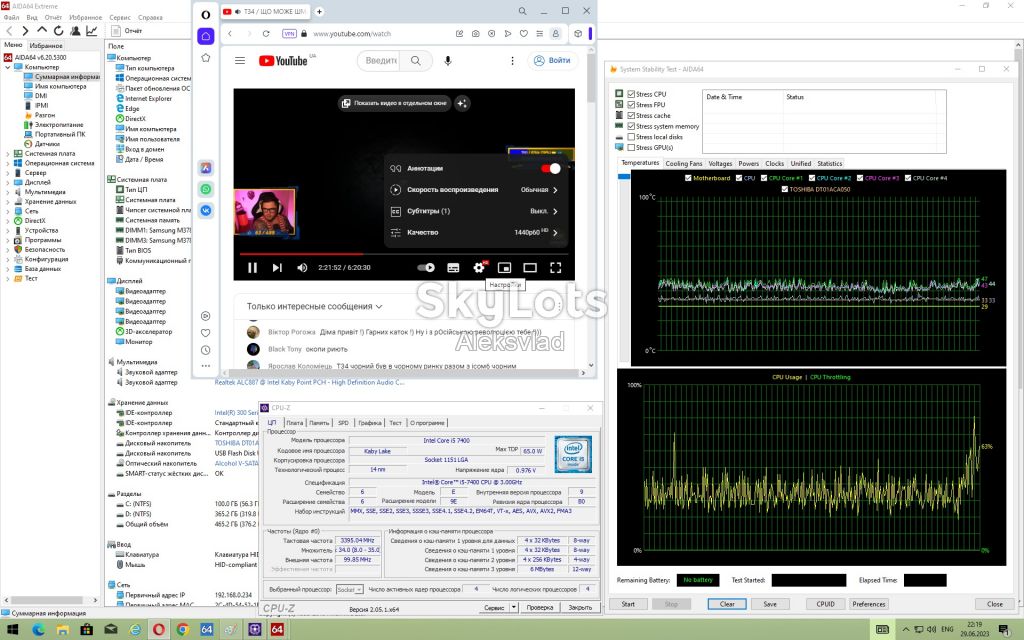This screenshot has width=1024, height=640.
Task: Open the Только интересные сообщения chat dropdown
Action: 314,306
